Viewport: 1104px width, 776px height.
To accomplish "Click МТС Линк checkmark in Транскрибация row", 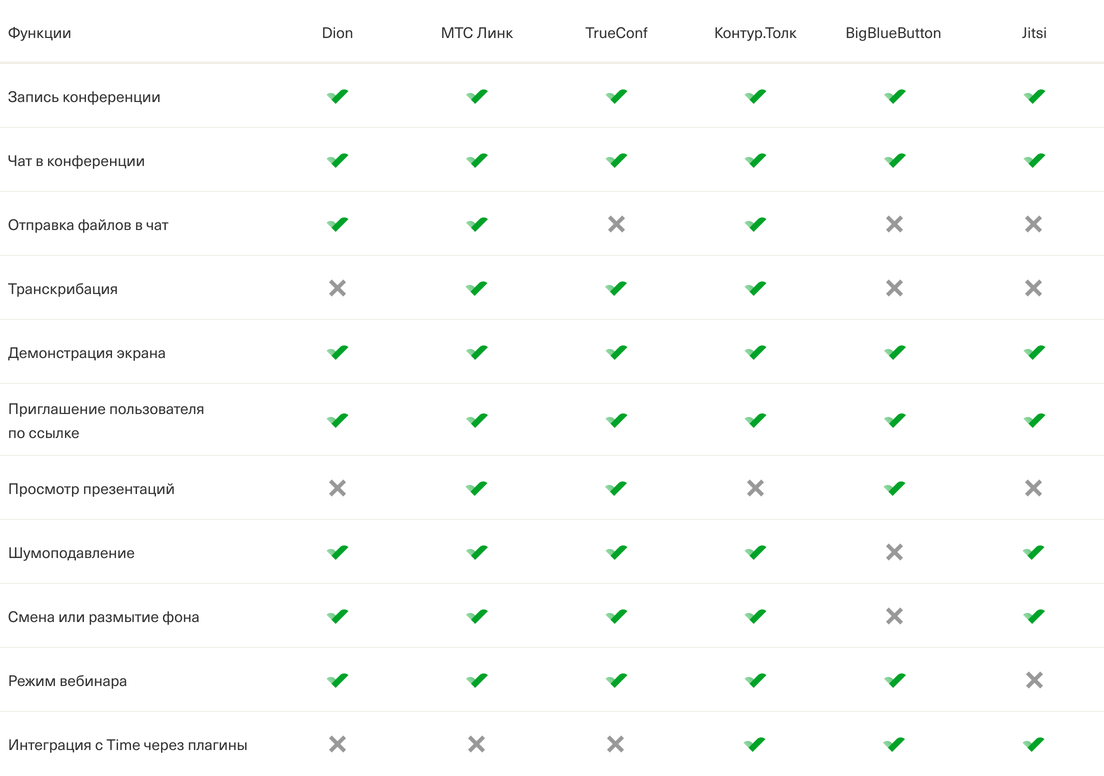I will coord(476,288).
